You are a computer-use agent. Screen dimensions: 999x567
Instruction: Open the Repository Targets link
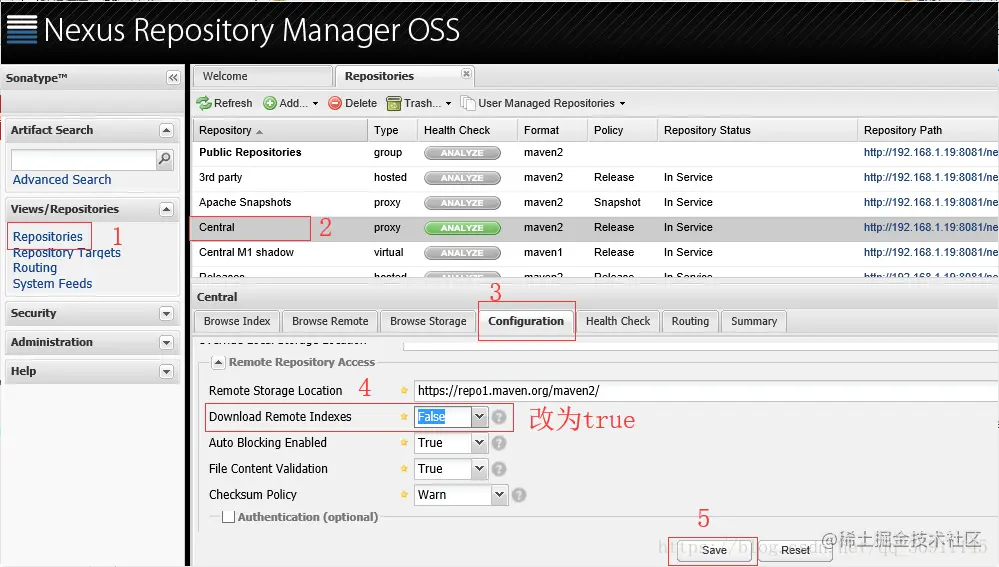tap(67, 253)
